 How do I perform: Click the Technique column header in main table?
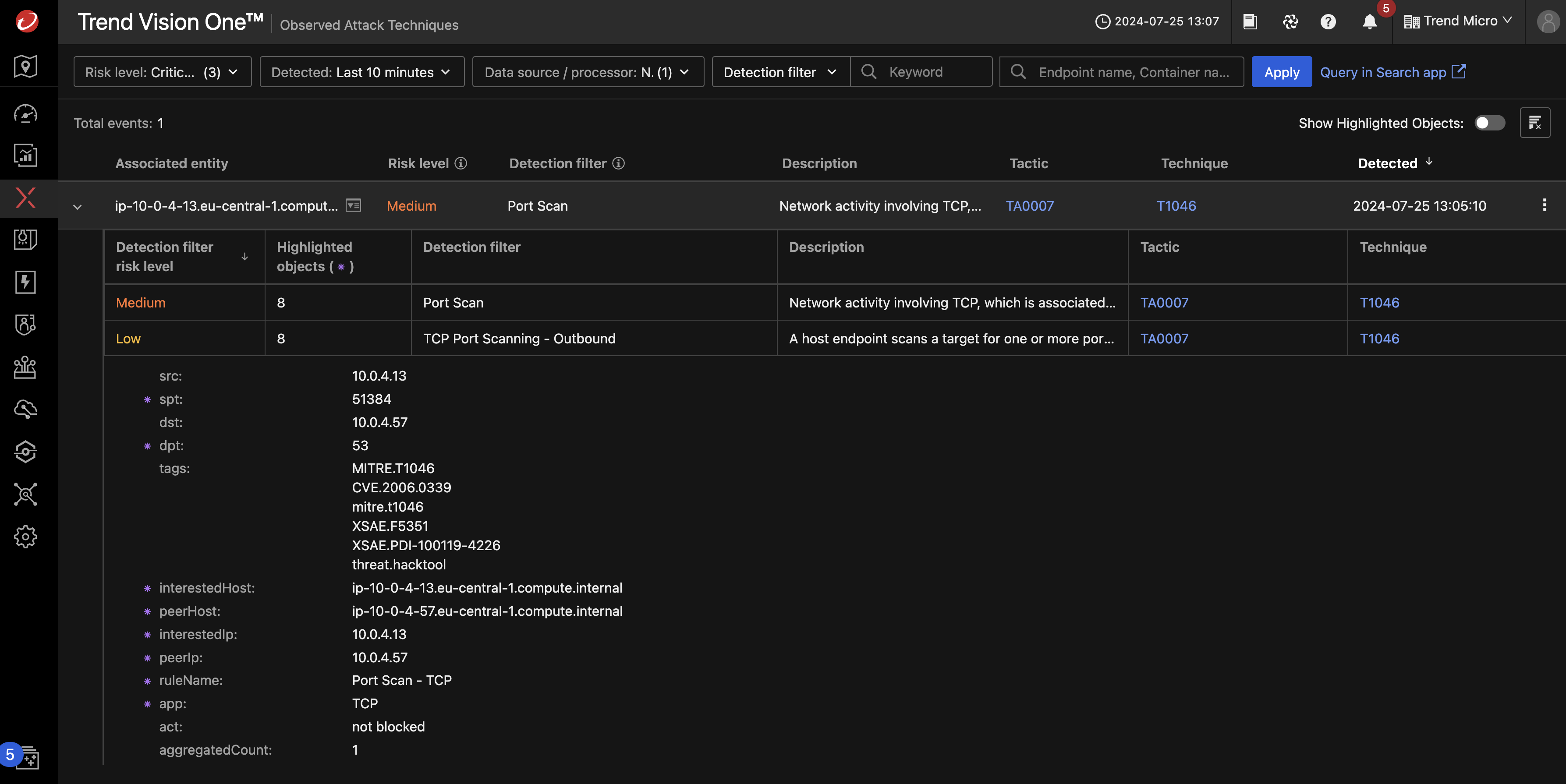[x=1194, y=163]
